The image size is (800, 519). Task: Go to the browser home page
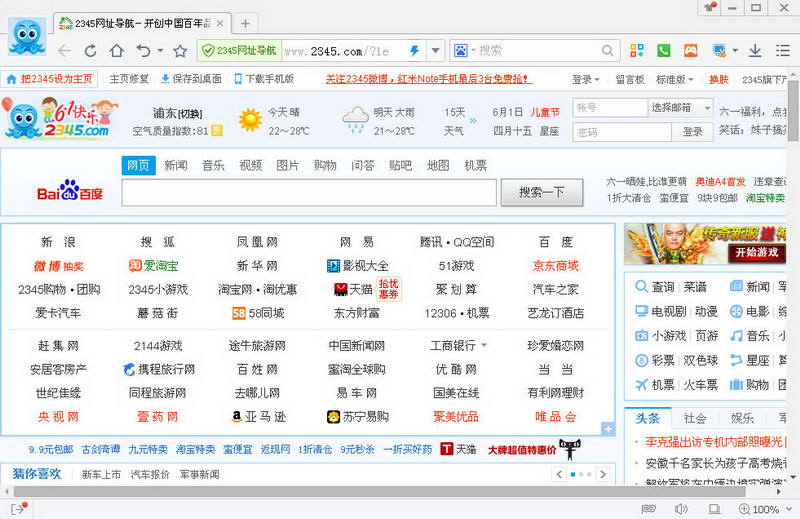(117, 51)
